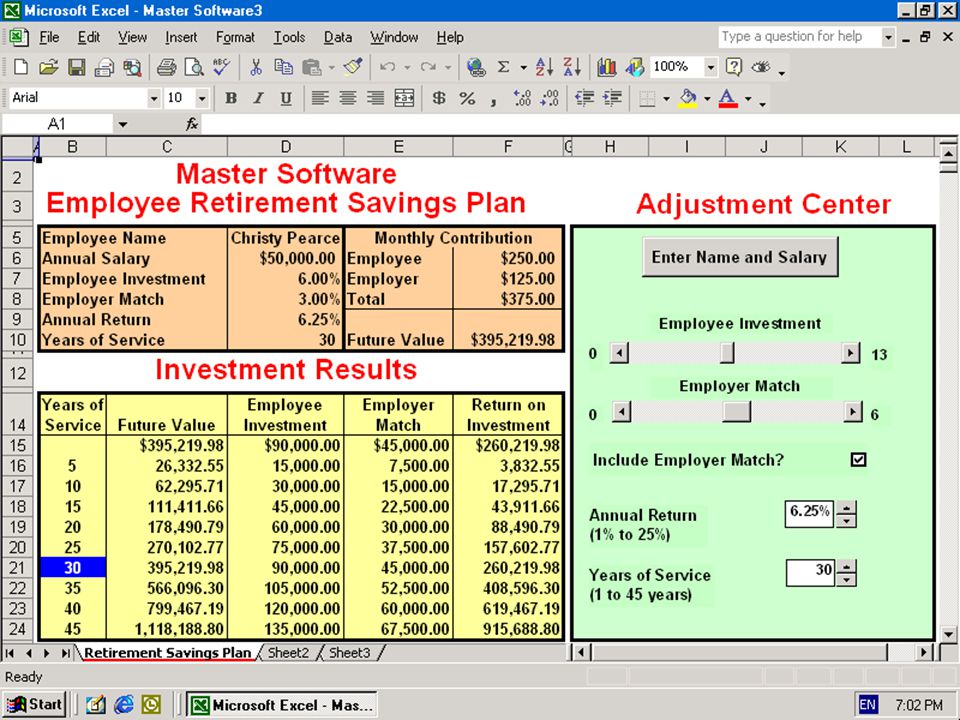Insert a hyperlink with the globe icon
This screenshot has height=720, width=960.
(x=476, y=67)
